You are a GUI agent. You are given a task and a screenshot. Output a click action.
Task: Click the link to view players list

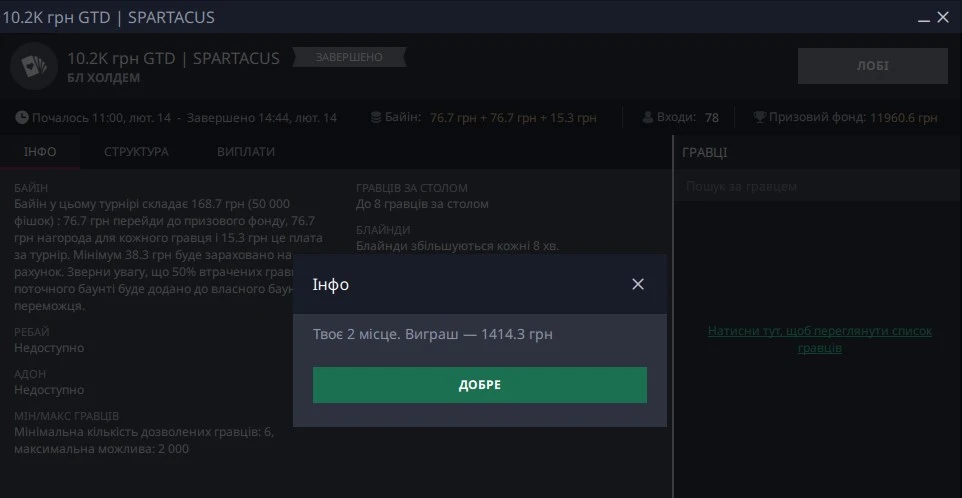tap(819, 339)
